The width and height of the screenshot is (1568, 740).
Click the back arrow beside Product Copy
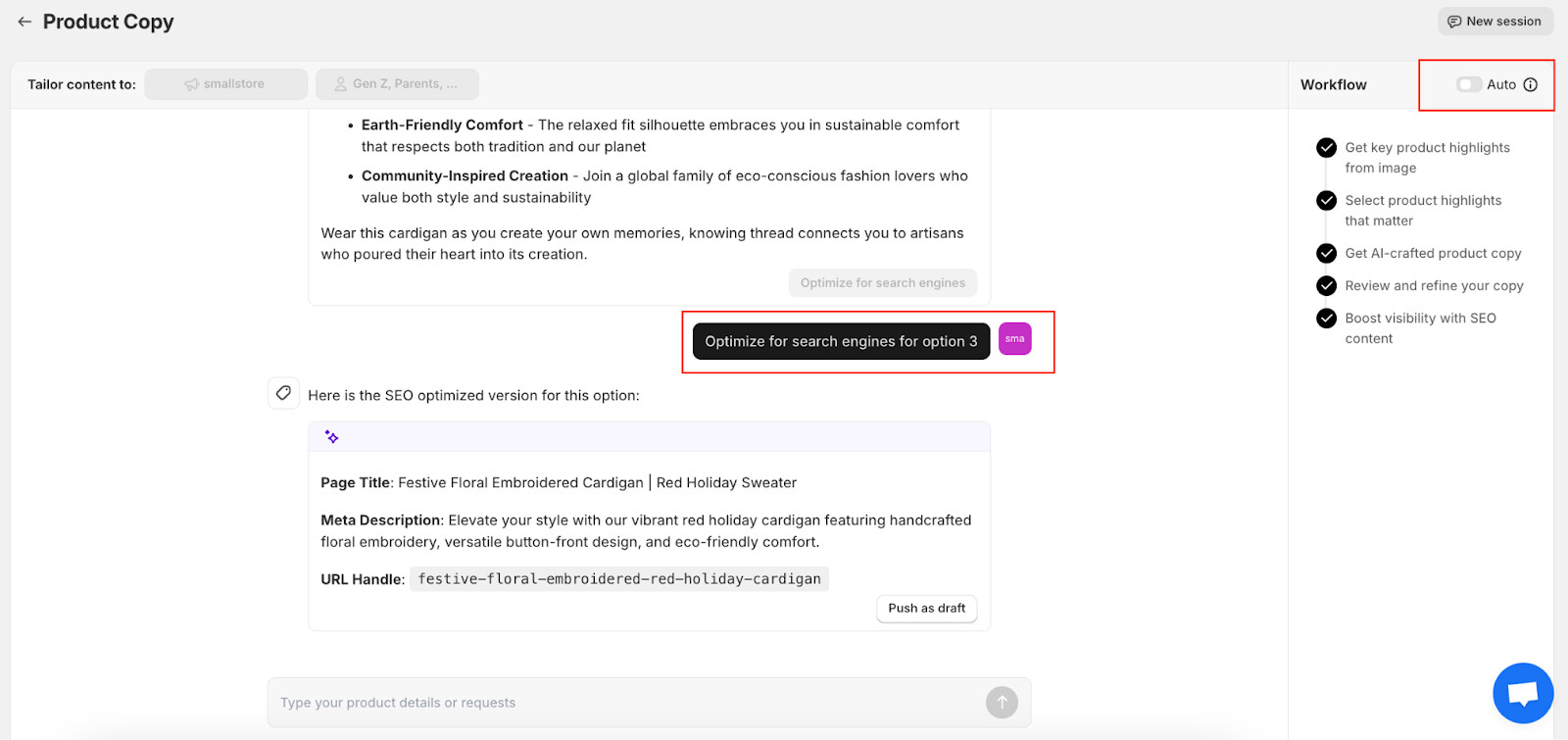(x=24, y=22)
